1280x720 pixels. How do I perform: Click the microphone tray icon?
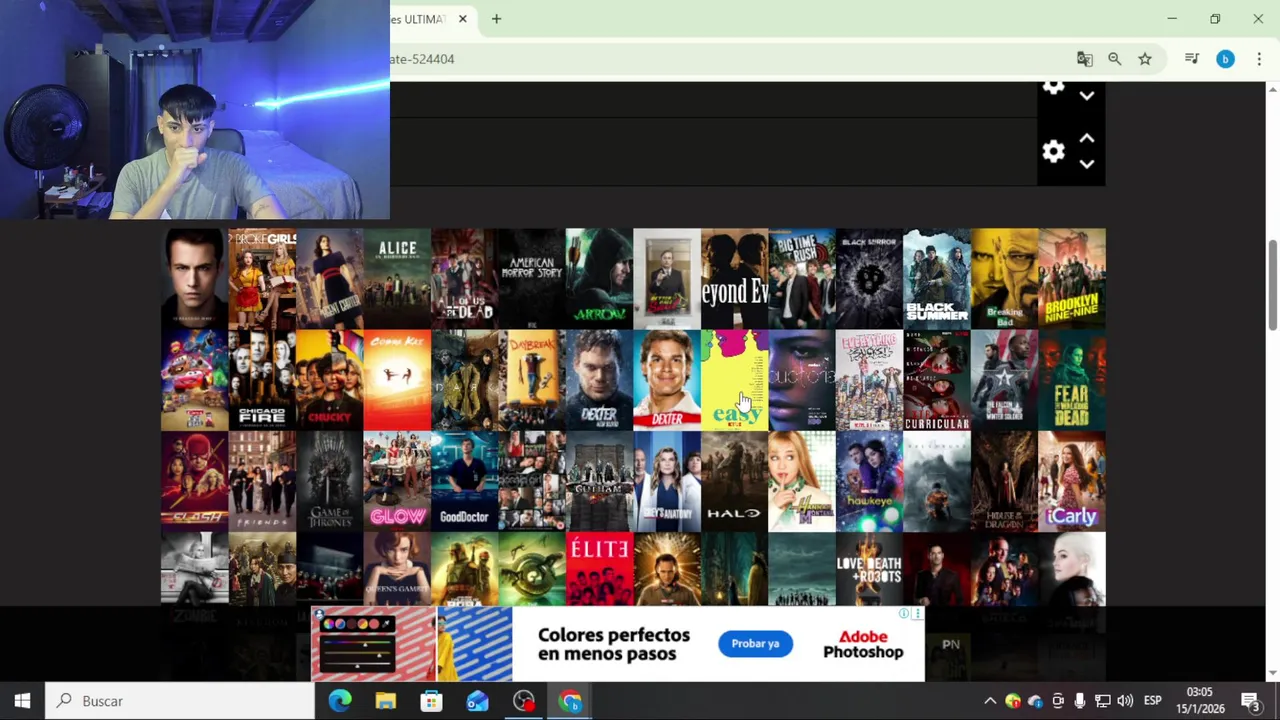click(1080, 701)
